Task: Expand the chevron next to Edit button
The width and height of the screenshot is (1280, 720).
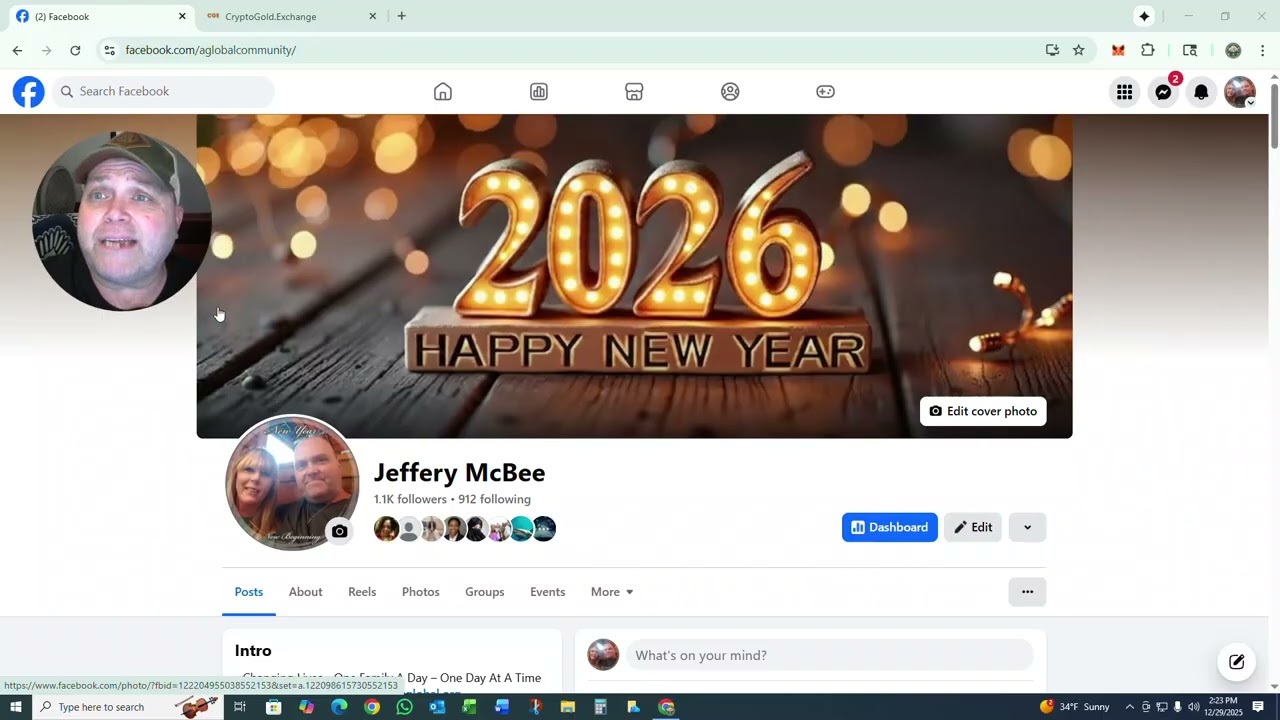Action: (x=1027, y=528)
